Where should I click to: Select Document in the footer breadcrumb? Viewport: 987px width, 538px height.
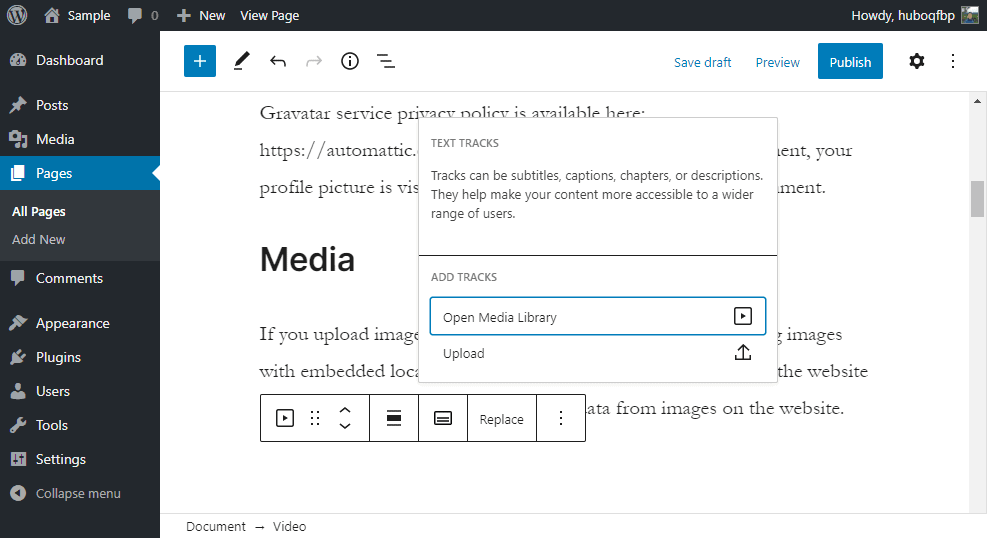(215, 526)
